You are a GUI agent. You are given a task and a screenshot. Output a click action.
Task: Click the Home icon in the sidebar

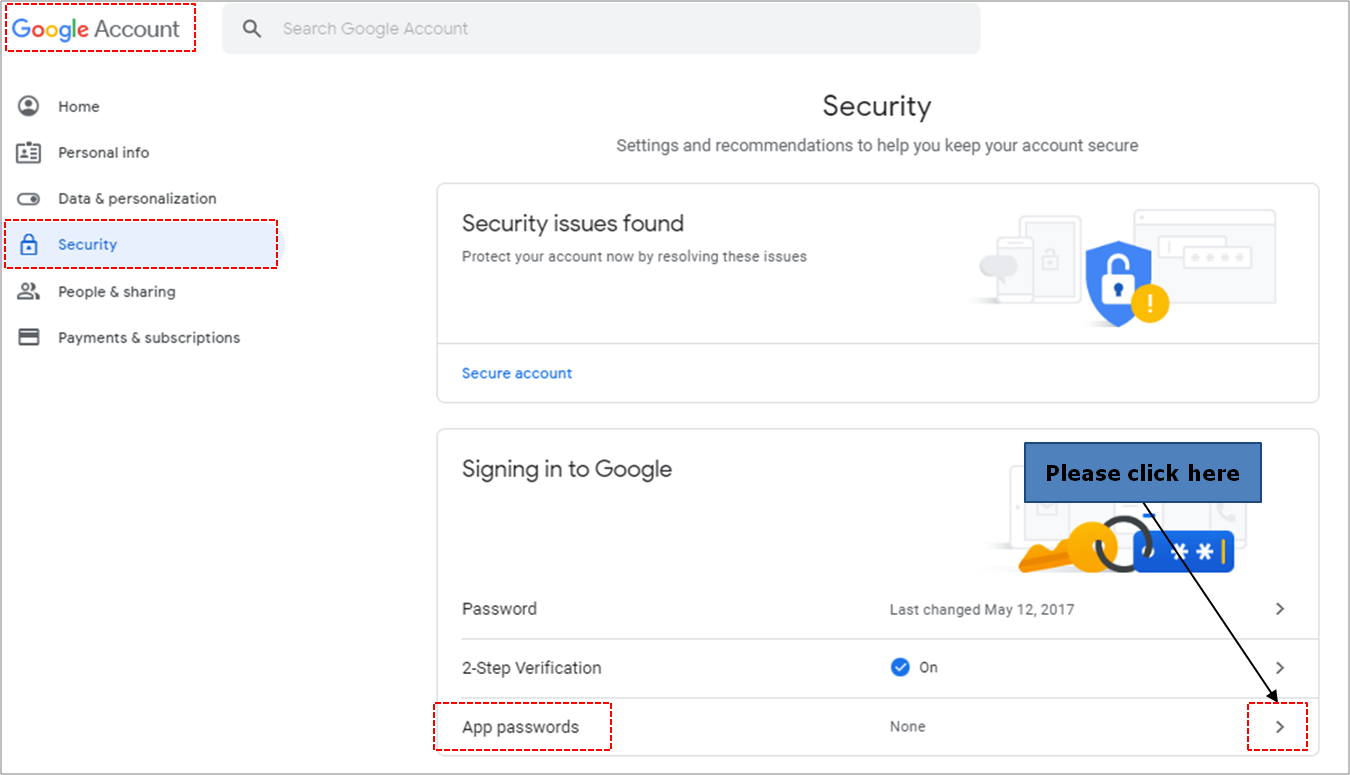29,106
